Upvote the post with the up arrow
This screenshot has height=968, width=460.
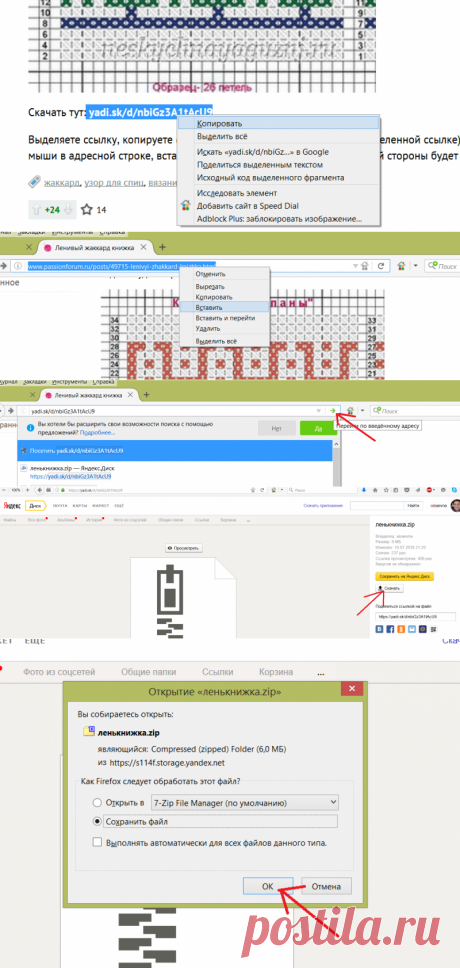(x=36, y=210)
